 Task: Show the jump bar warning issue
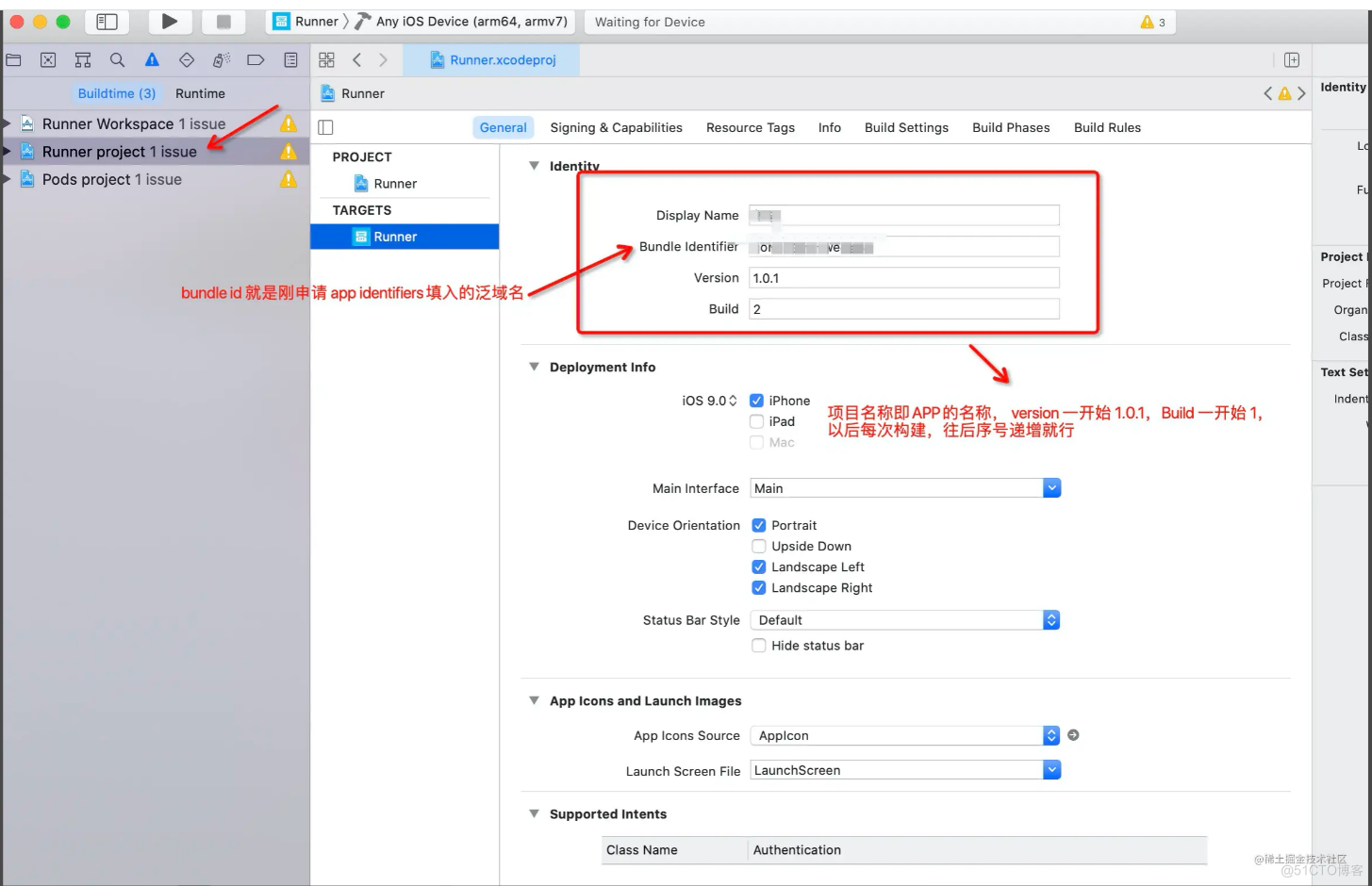1284,93
